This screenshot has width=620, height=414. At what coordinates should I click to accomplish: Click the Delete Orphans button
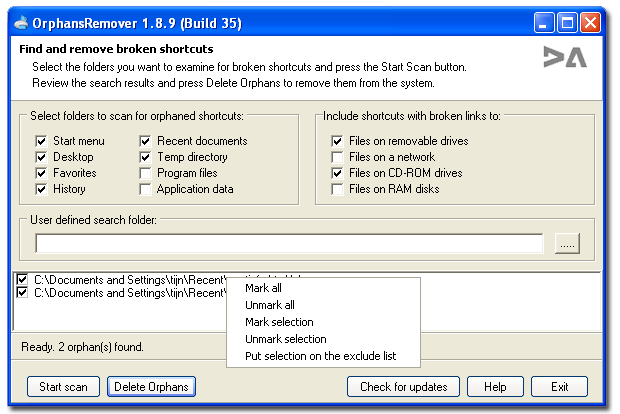pyautogui.click(x=151, y=387)
